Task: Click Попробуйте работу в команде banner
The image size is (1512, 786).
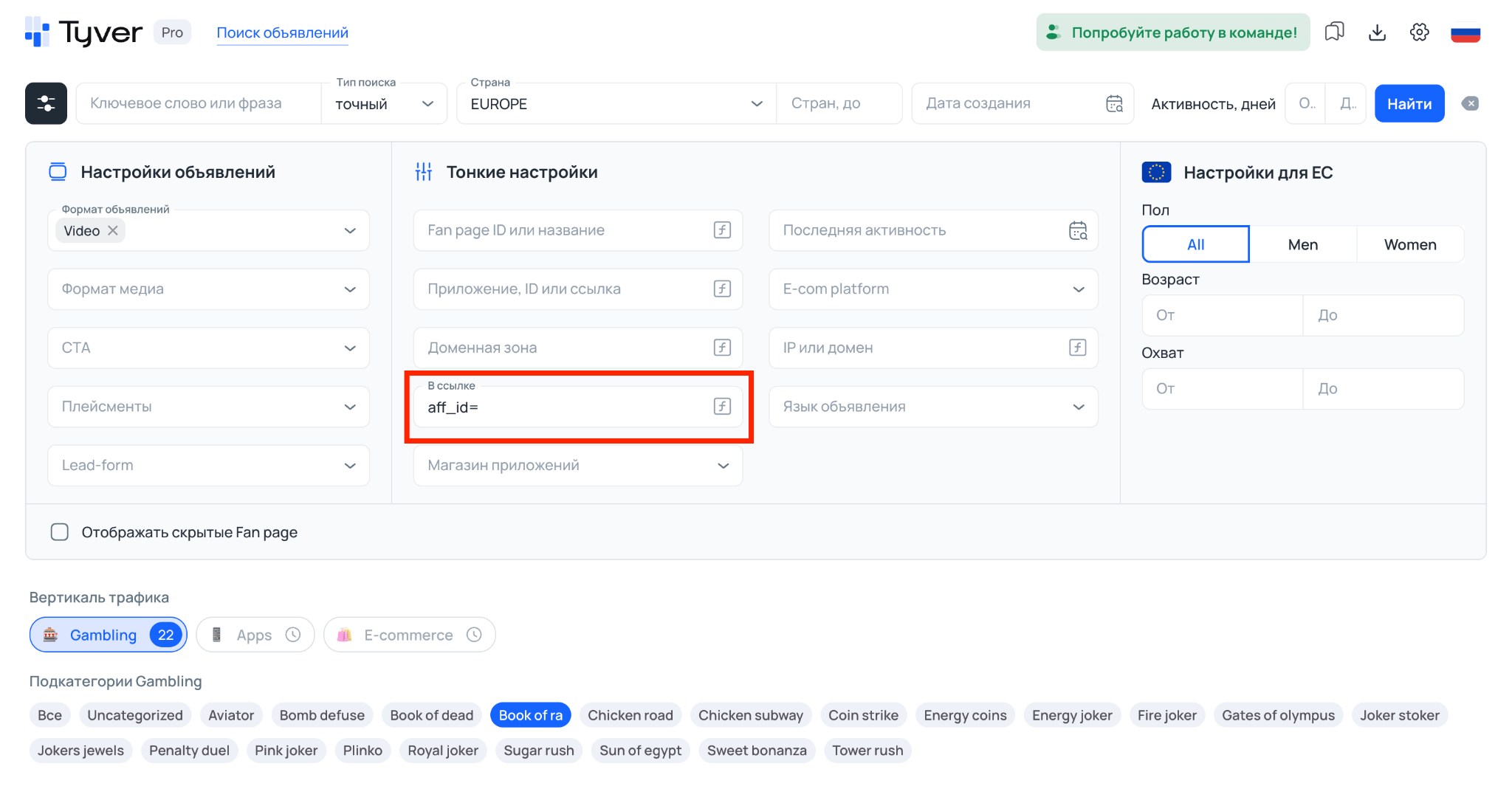Action: click(x=1173, y=32)
